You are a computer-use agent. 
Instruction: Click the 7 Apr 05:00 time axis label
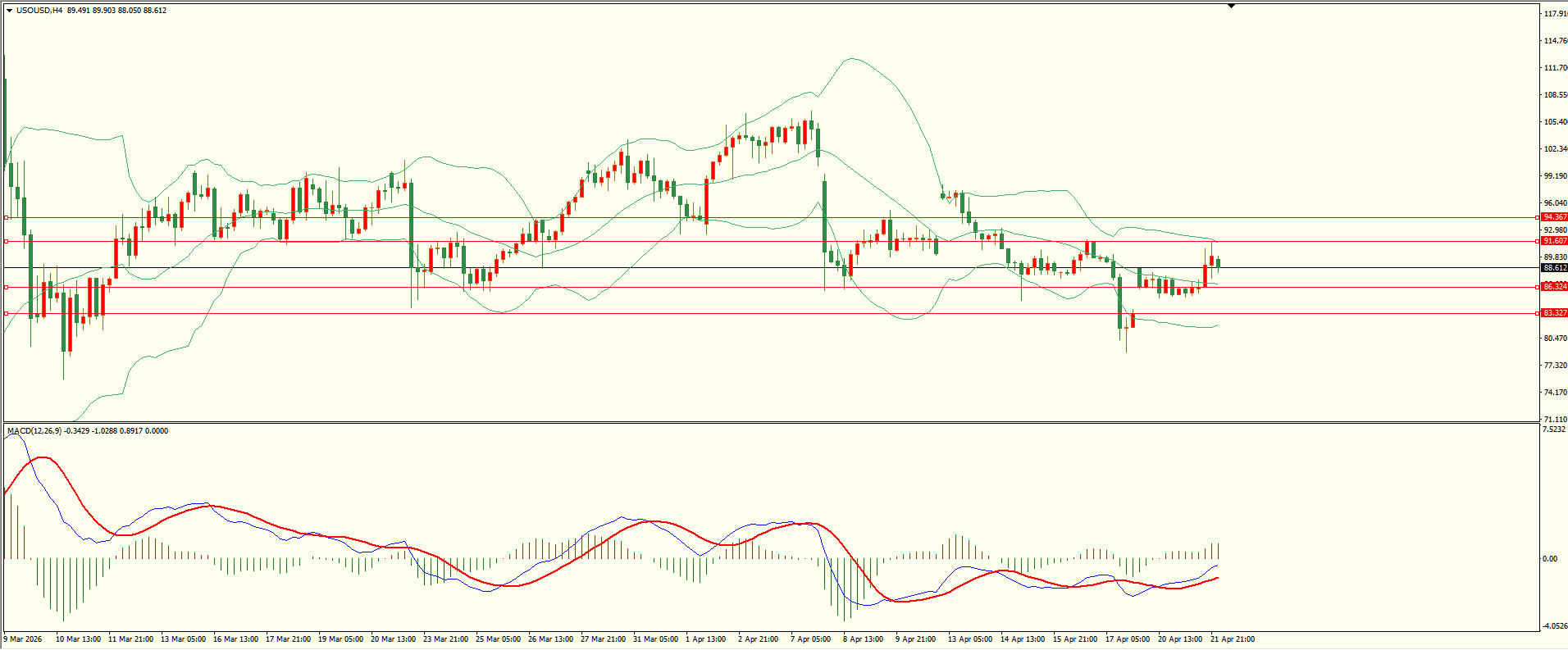(x=810, y=639)
